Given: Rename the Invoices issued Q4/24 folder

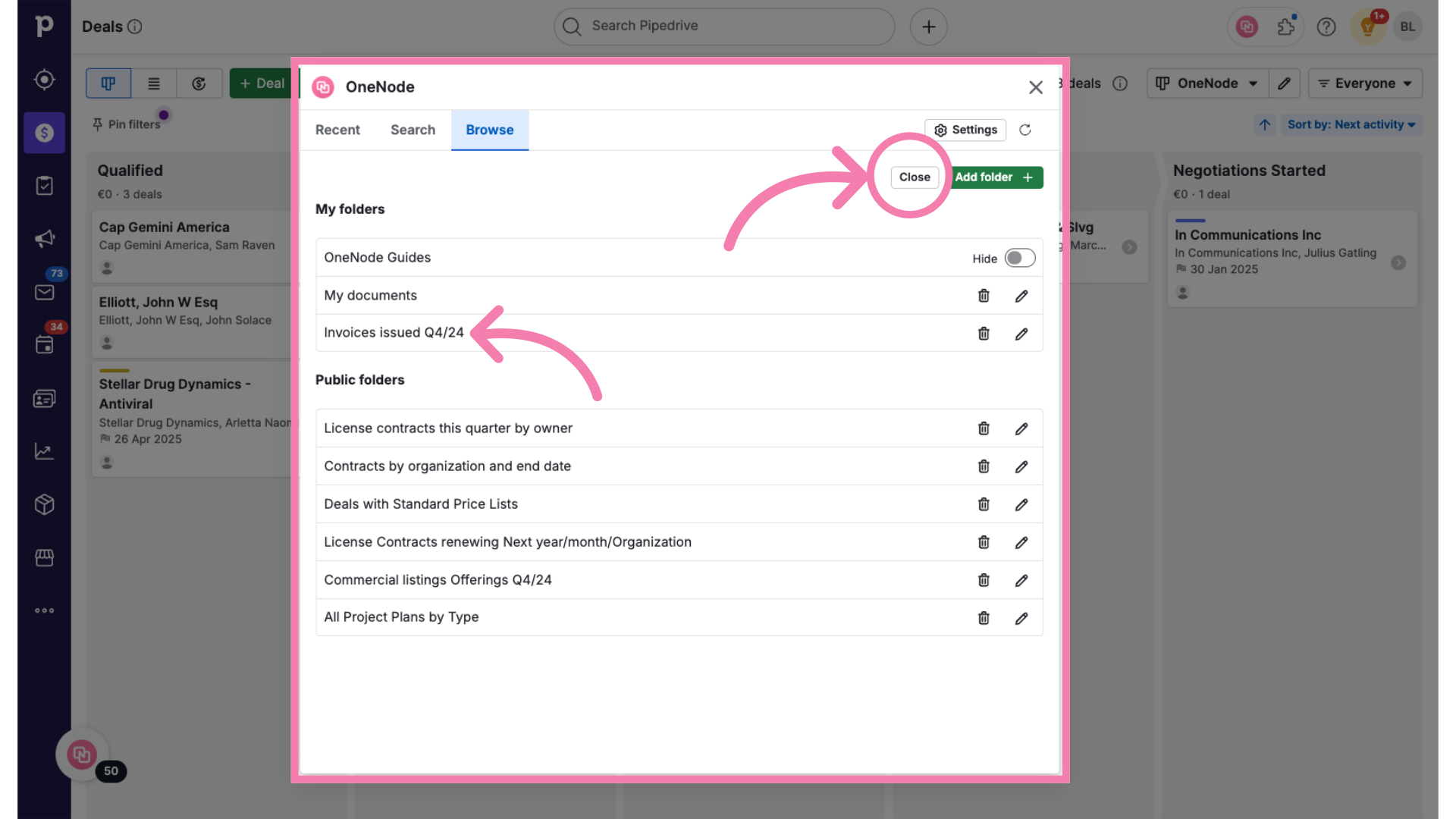Looking at the screenshot, I should 1021,334.
